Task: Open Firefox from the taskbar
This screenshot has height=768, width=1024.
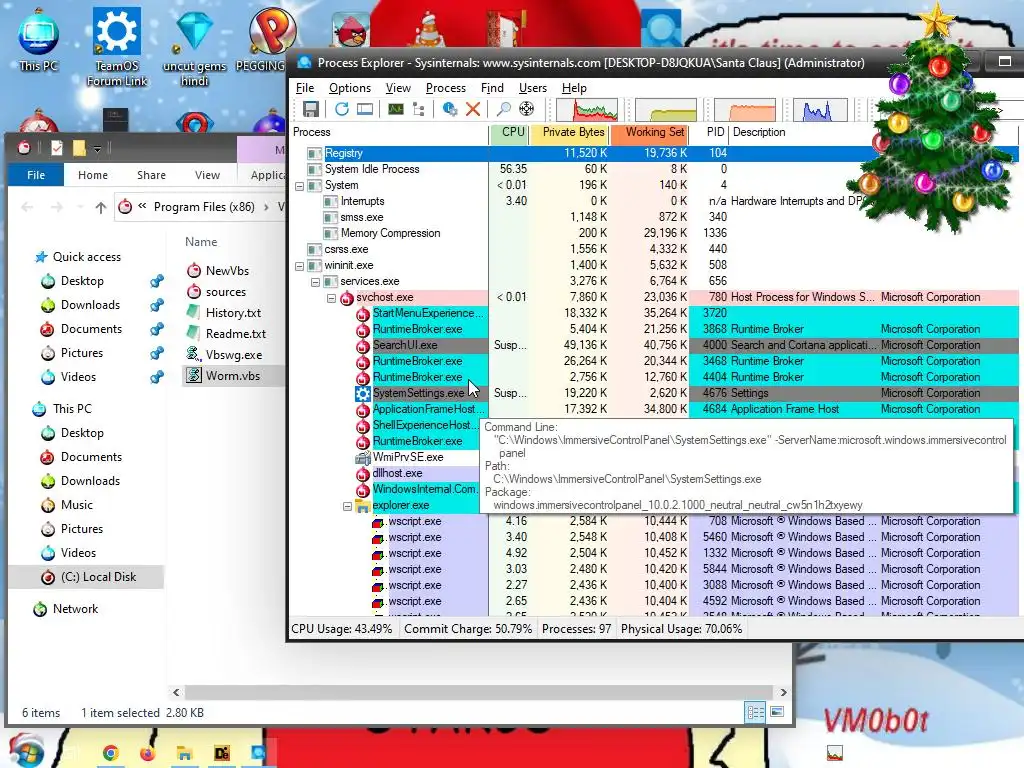Action: (x=148, y=754)
